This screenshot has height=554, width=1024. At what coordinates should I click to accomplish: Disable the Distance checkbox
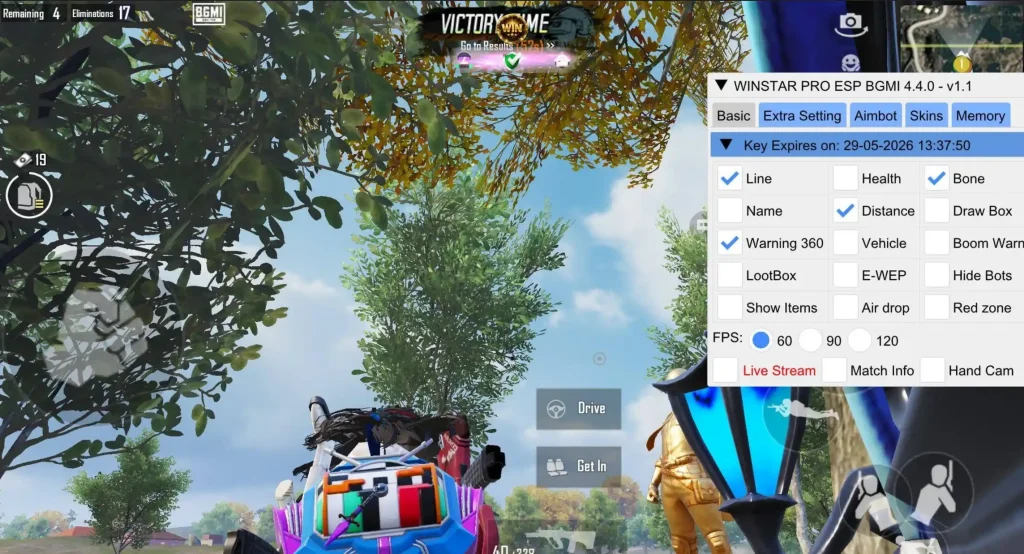tap(845, 210)
